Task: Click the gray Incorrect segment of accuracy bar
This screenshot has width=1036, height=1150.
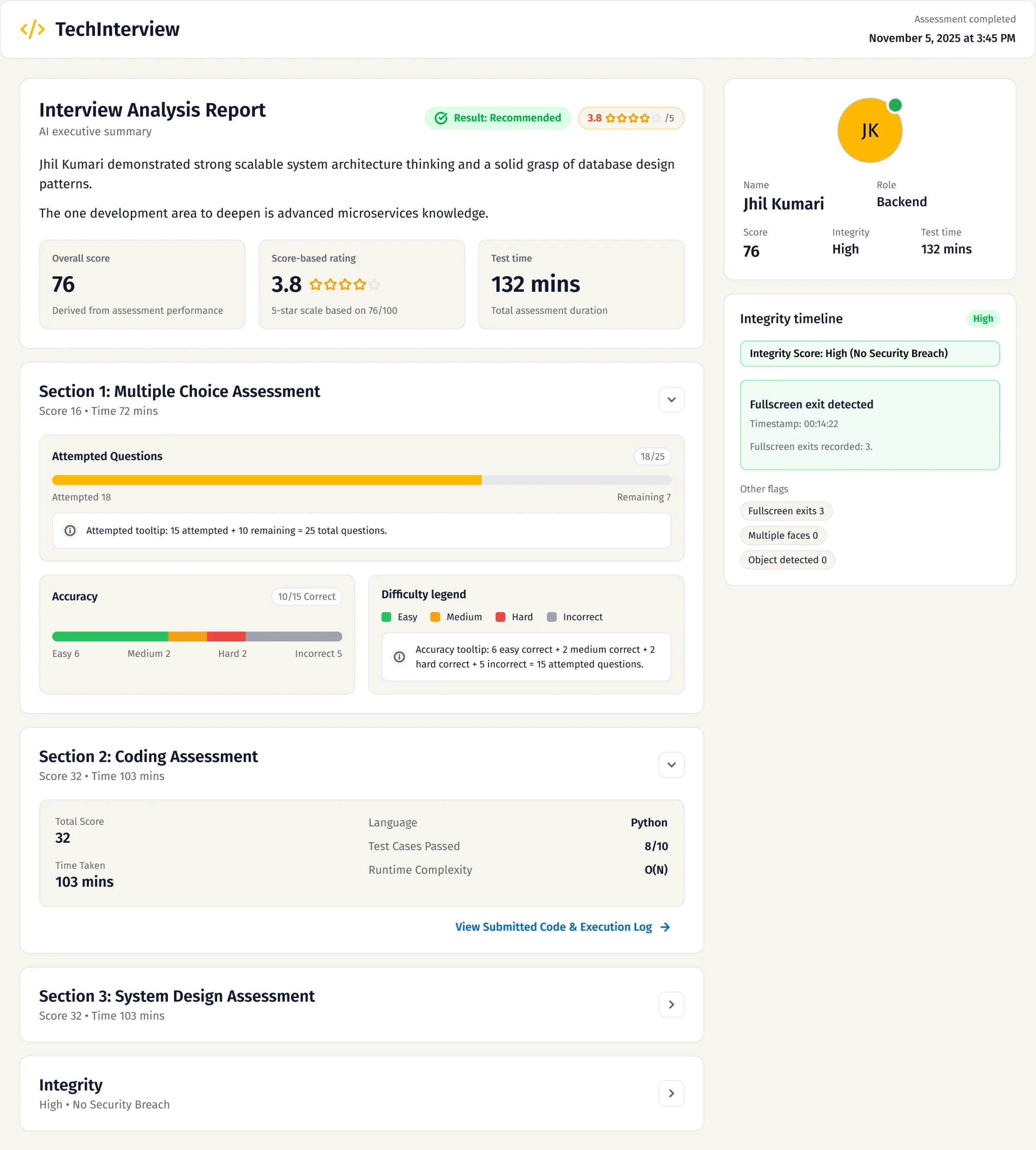Action: pos(294,636)
